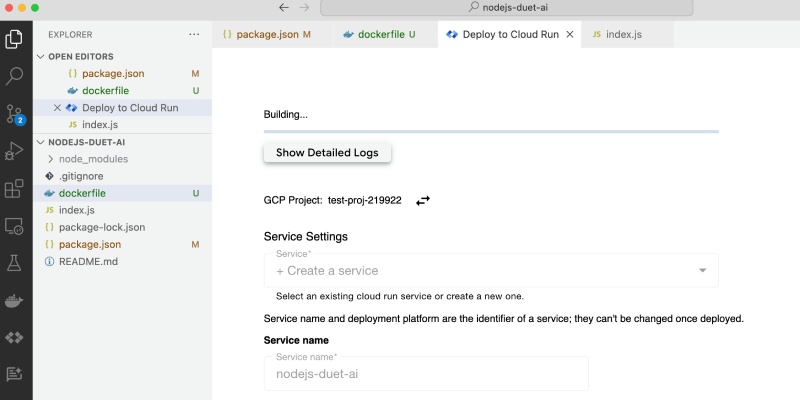Screen dimensions: 800x400
Task: Close the Deploy to Cloud Run tab
Action: tap(570, 35)
